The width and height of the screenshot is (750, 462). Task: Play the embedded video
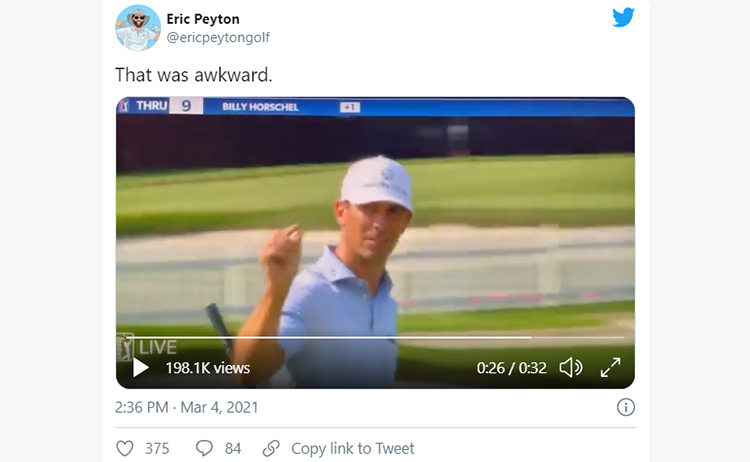pos(140,368)
